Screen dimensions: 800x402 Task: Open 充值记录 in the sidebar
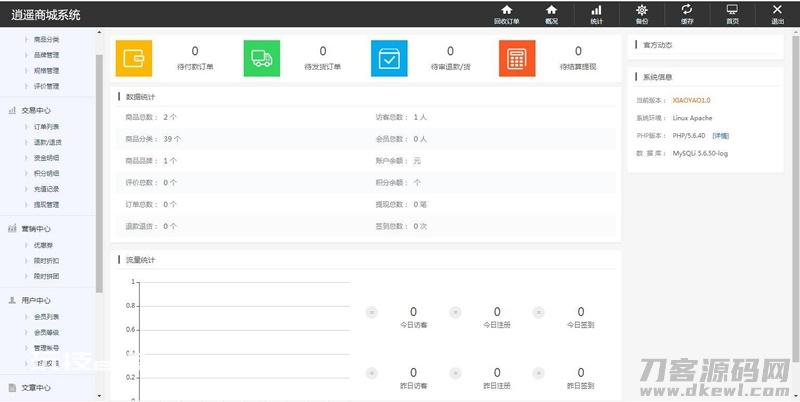pyautogui.click(x=46, y=189)
